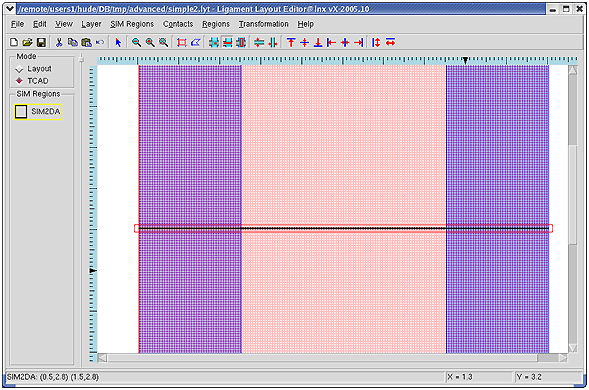Open the Edit menu

39,24
